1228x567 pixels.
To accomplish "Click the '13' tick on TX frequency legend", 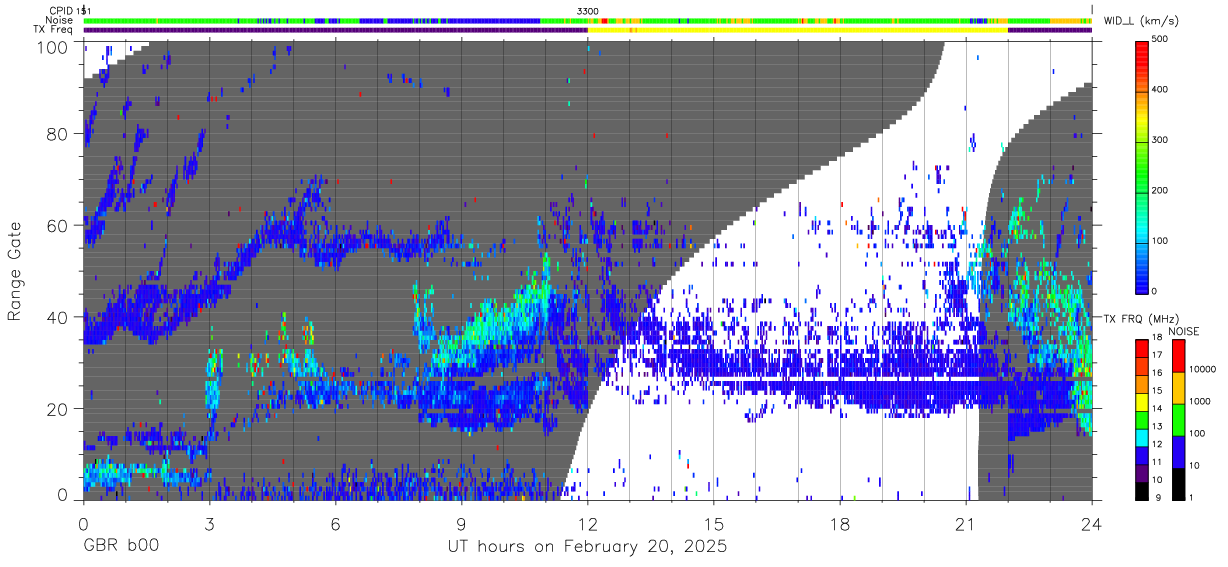I will coord(1157,426).
